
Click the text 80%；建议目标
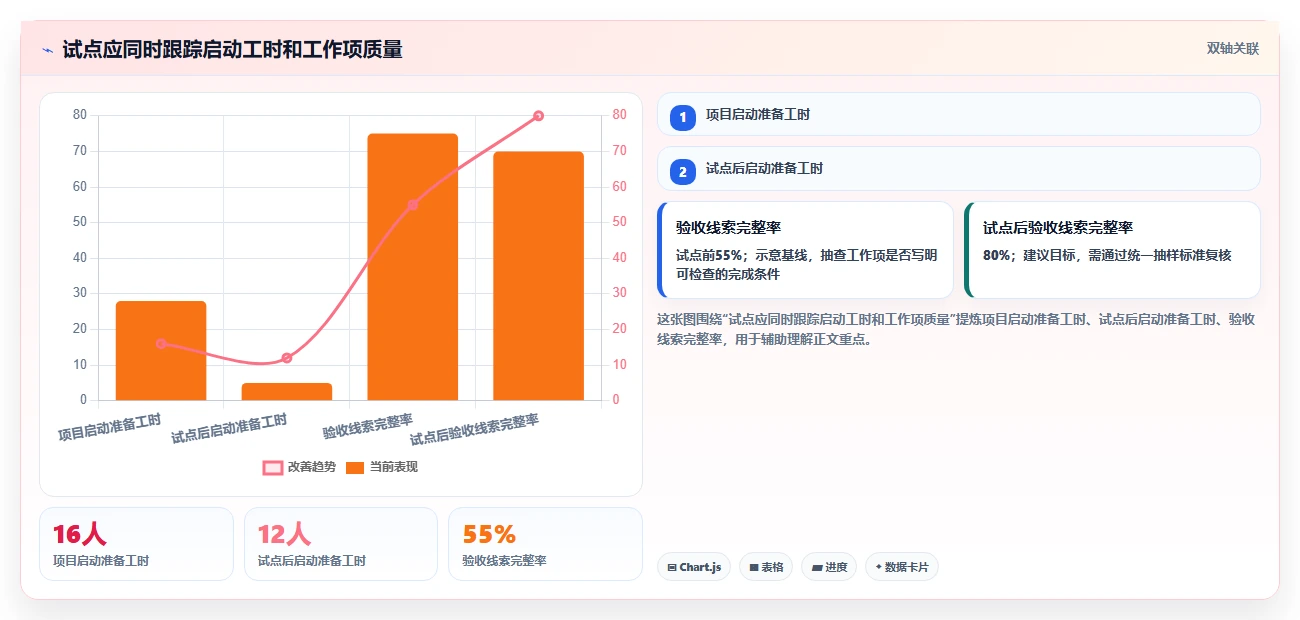[x=1028, y=255]
